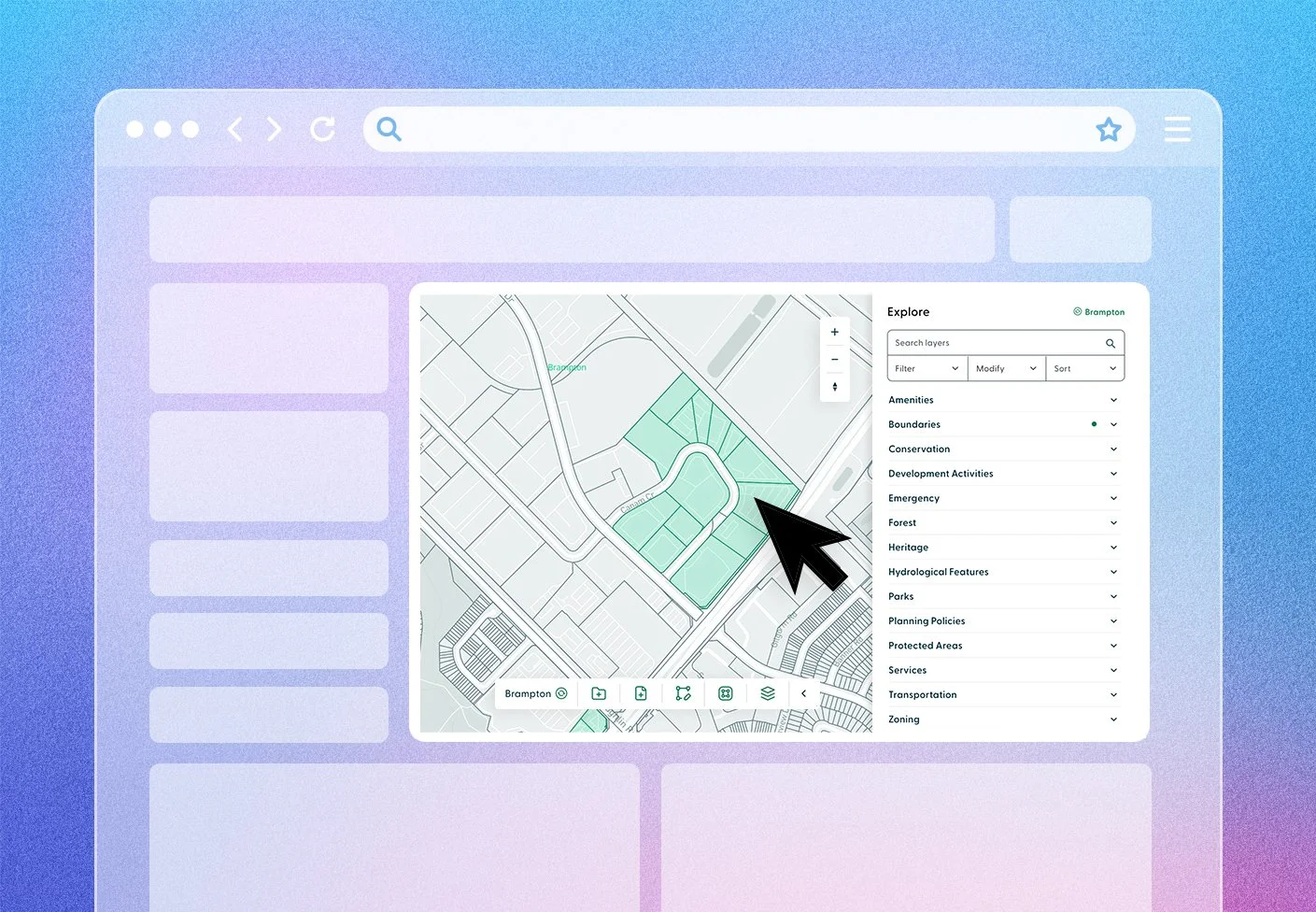Click the Brampton location button in map toolbar
The image size is (1316, 912).
coord(536,693)
